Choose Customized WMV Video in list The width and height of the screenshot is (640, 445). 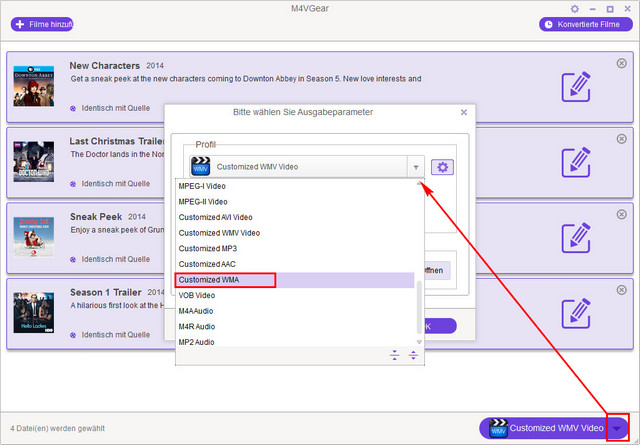[x=295, y=233]
